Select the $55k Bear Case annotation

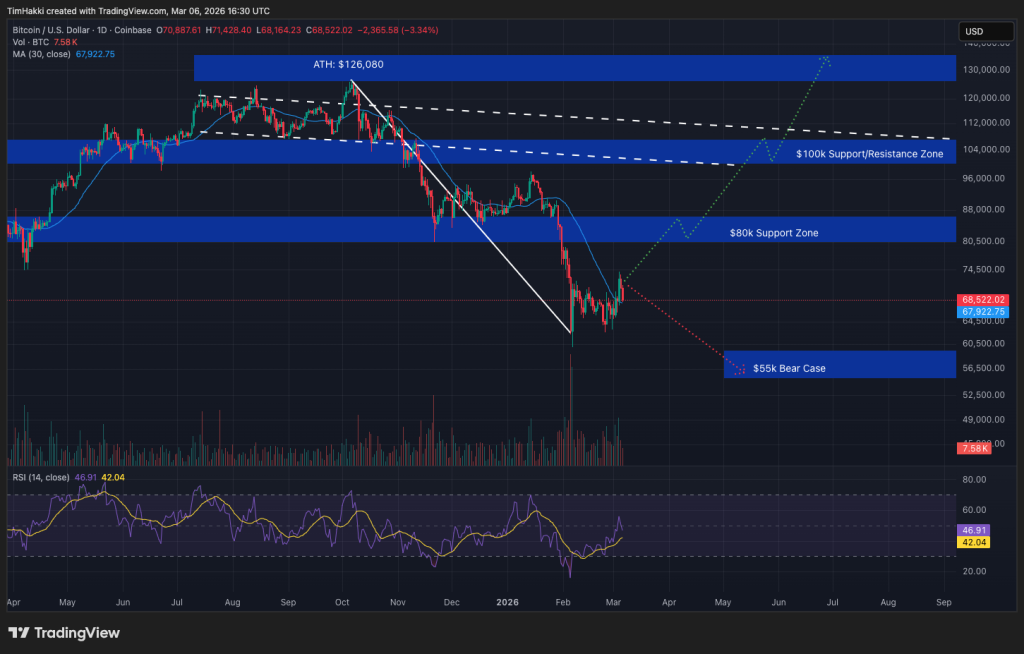coord(790,368)
